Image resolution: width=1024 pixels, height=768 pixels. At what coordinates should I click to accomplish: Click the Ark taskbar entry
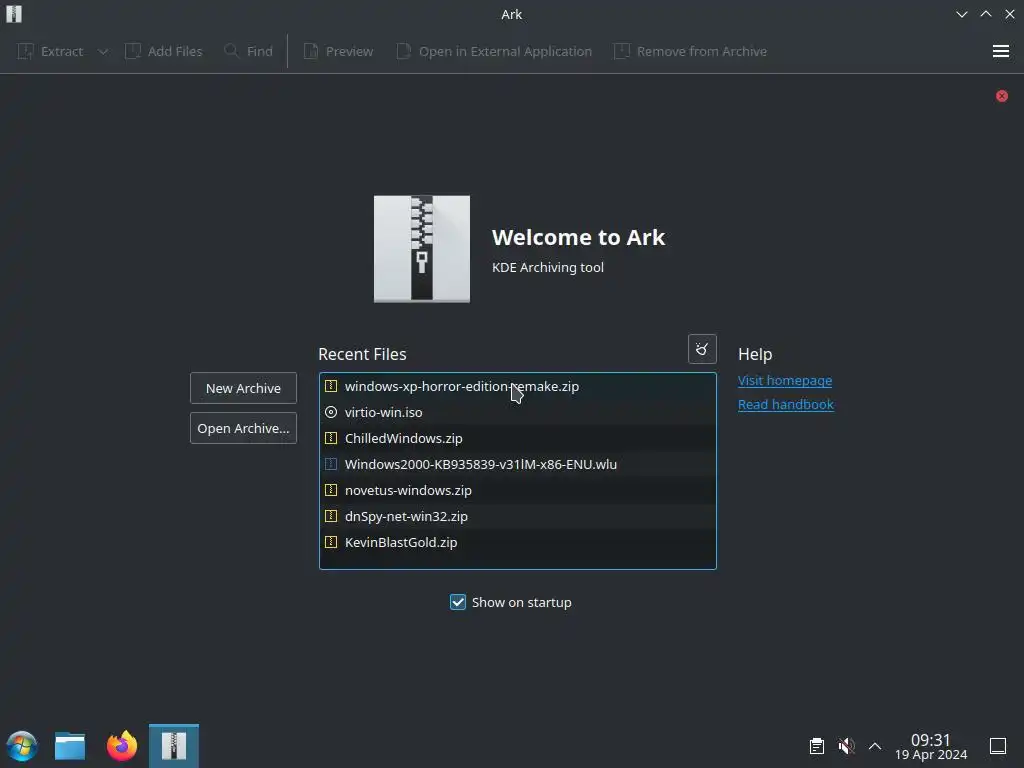coord(174,746)
